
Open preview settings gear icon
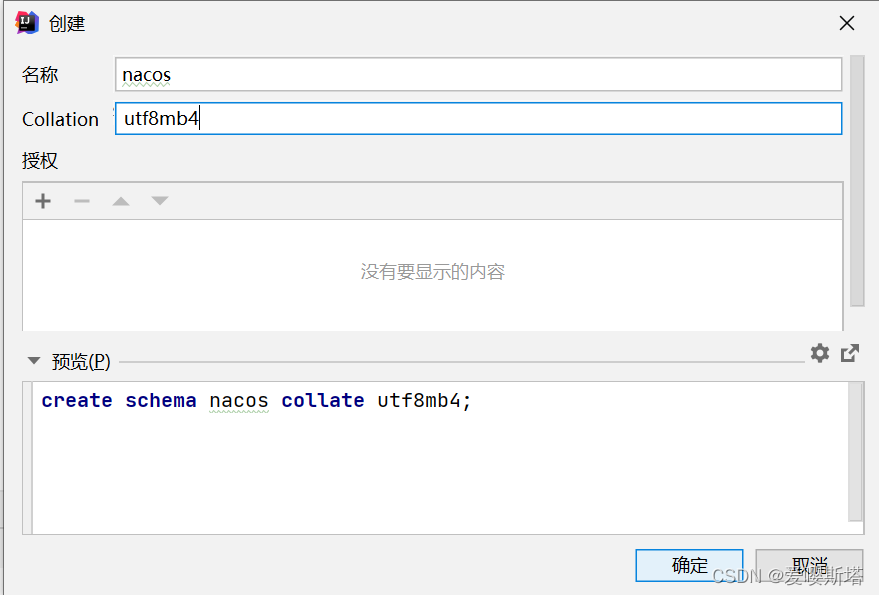[820, 353]
